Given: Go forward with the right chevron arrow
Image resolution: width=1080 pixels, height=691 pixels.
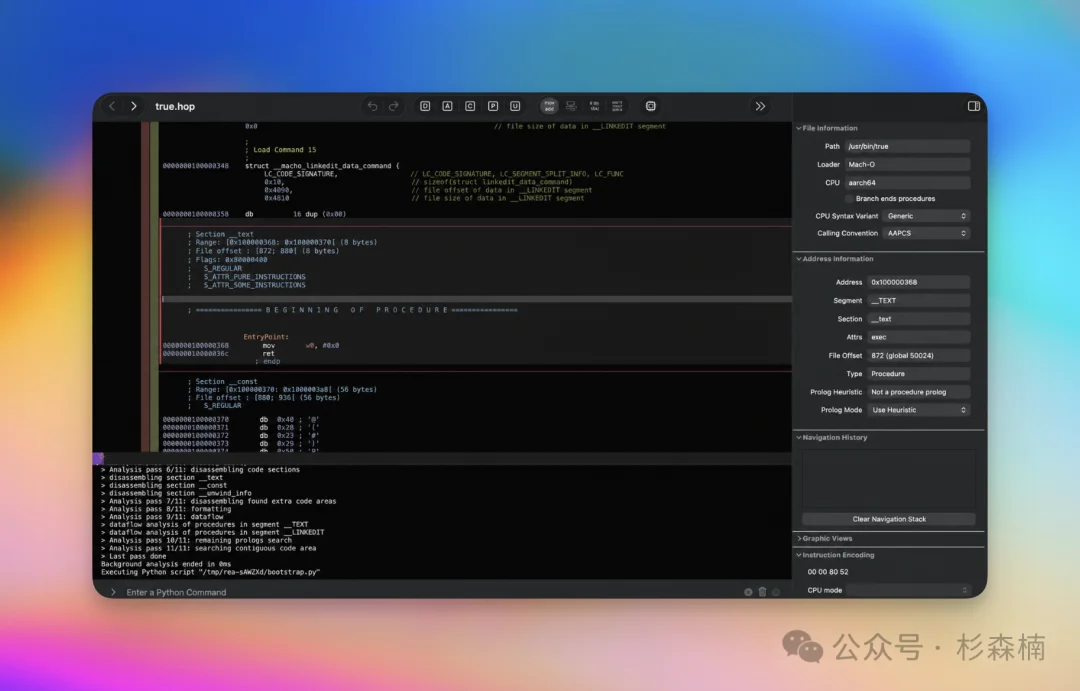Looking at the screenshot, I should pyautogui.click(x=134, y=106).
